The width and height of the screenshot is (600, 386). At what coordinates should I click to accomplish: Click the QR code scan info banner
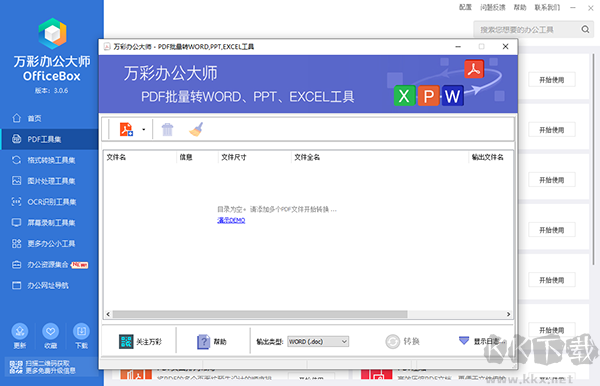[x=52, y=367]
